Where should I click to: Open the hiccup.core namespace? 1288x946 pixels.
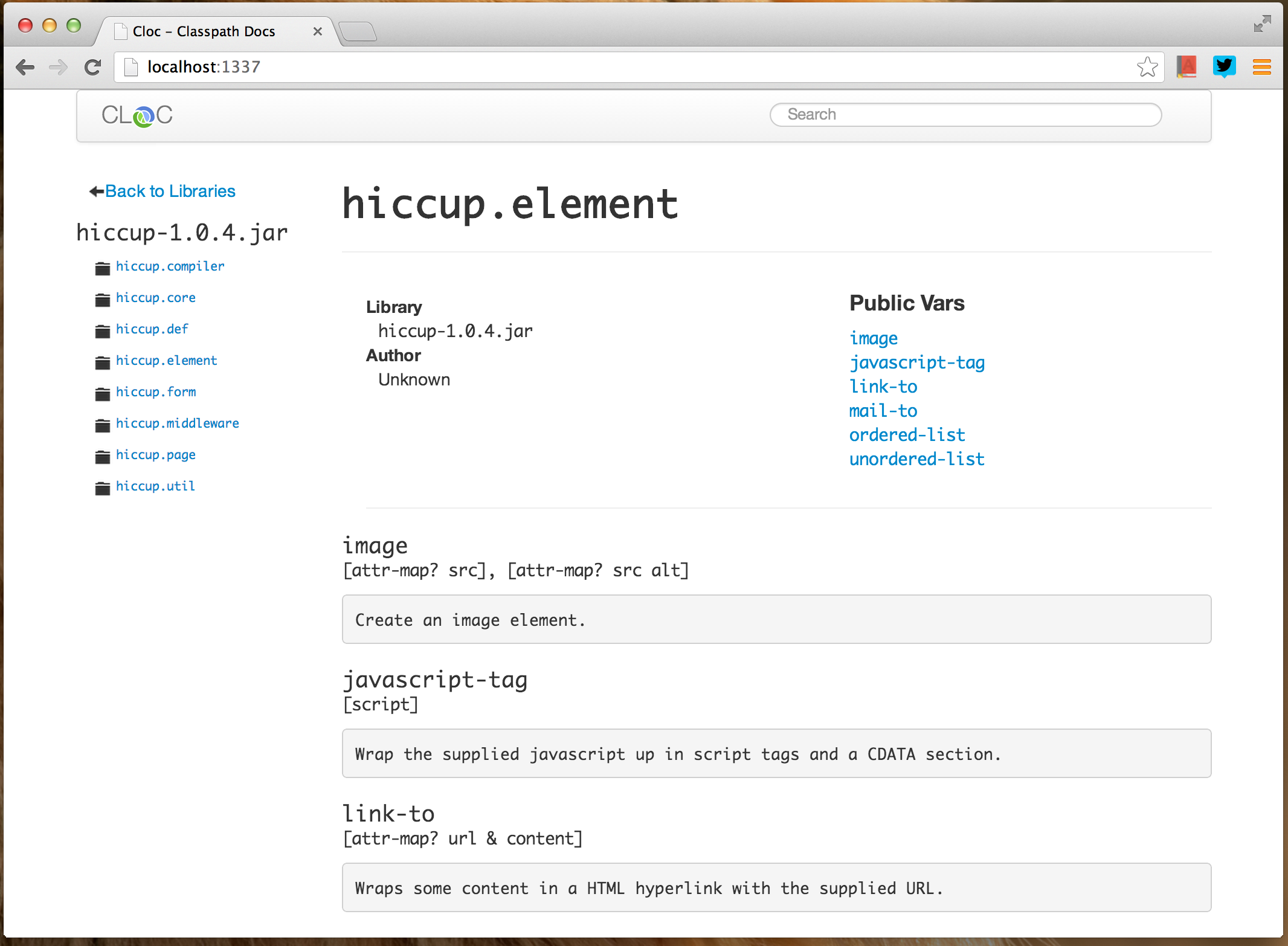pos(155,298)
